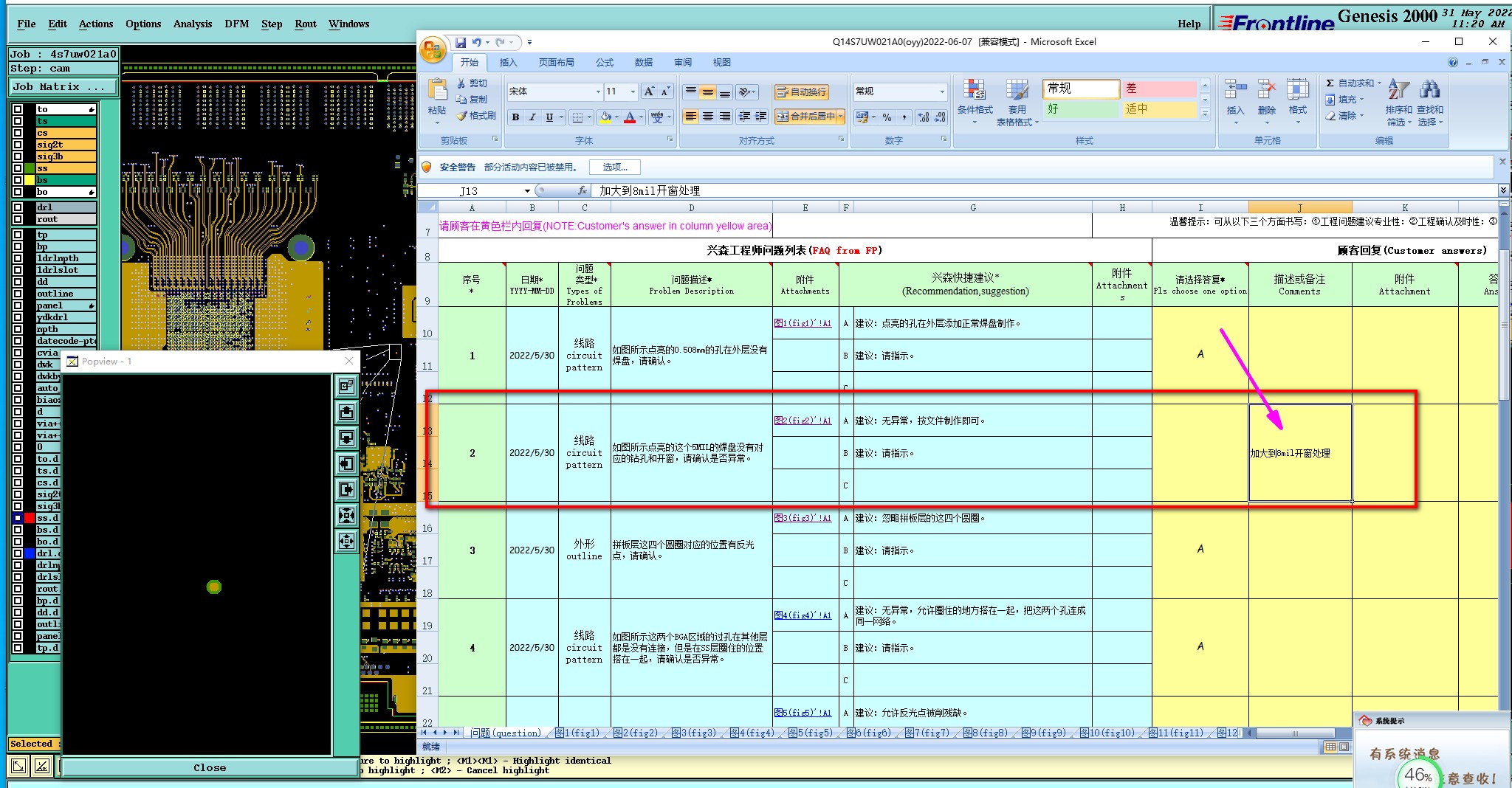1512x788 pixels.
Task: Click the Excel help question mark icon
Action: click(x=1453, y=63)
